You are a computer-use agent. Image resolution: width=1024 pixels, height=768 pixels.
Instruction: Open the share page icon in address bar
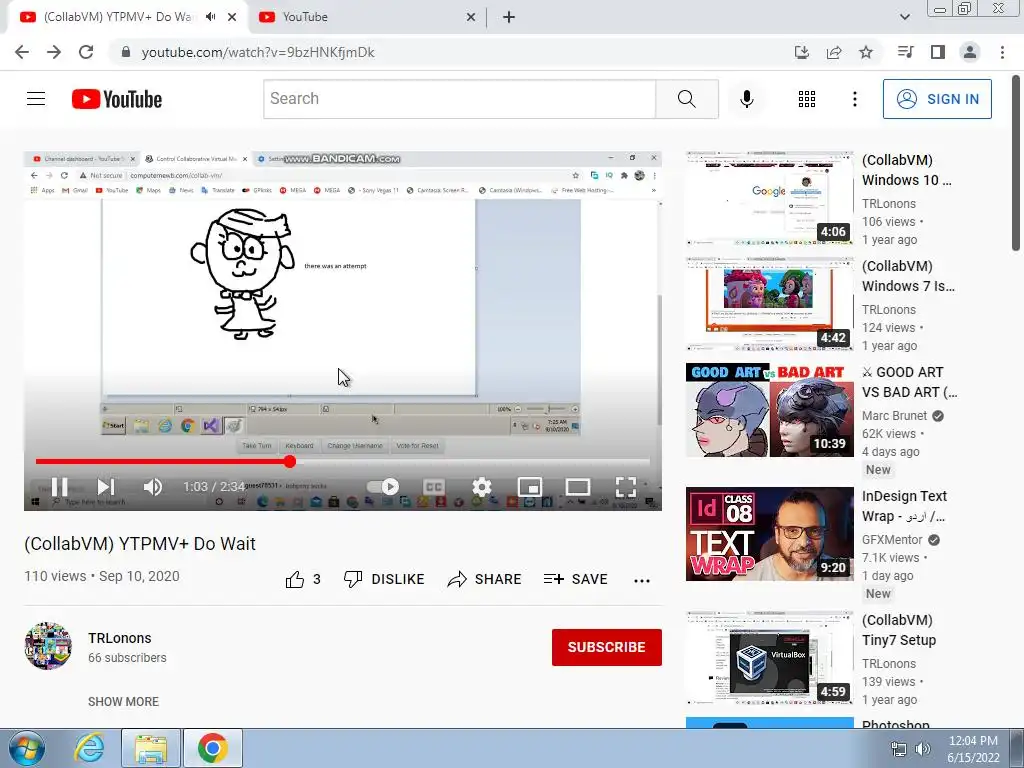(834, 52)
